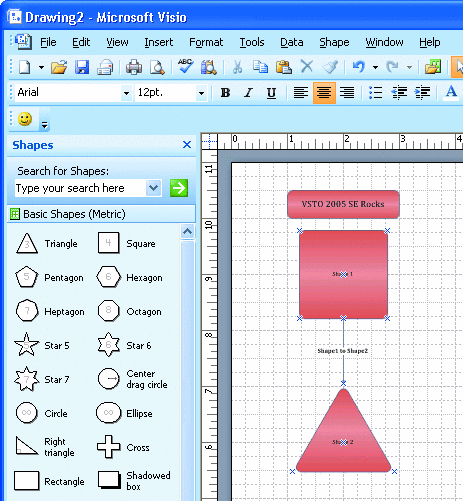
Task: Close the Shapes panel
Action: (x=187, y=145)
